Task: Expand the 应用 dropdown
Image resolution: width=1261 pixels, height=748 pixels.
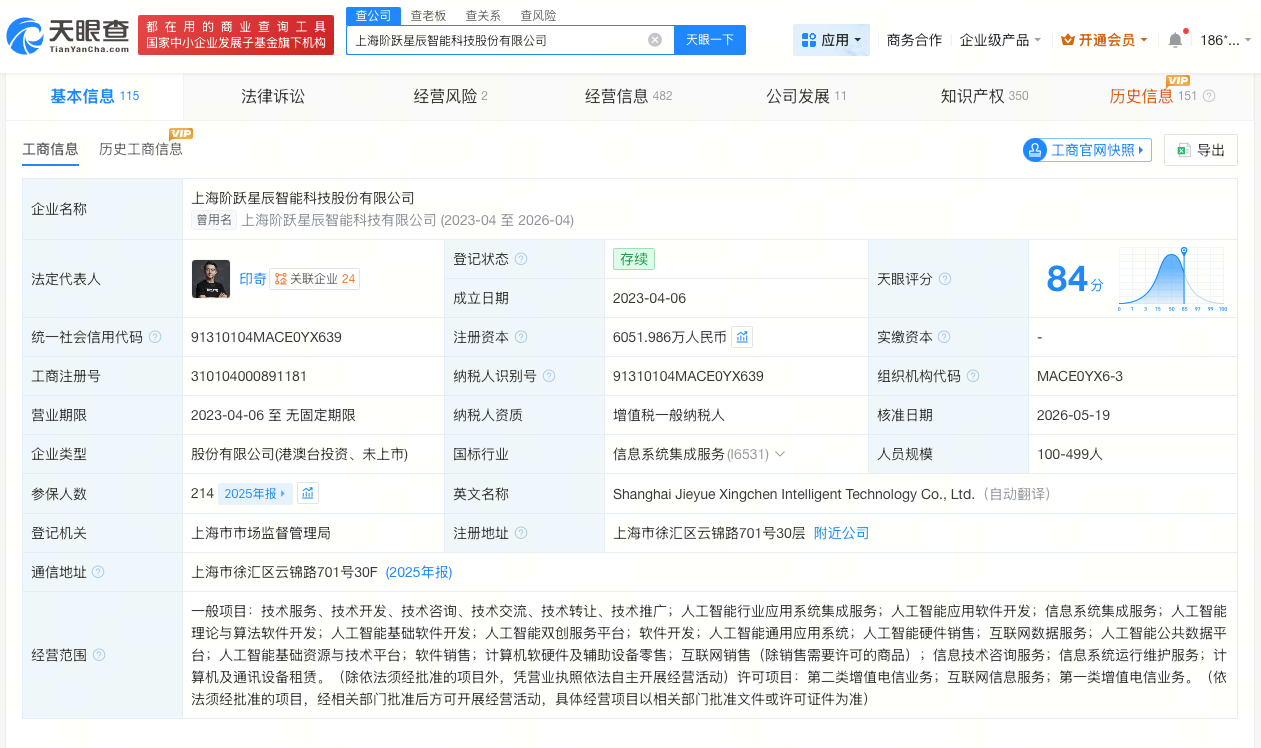Action: coord(831,40)
